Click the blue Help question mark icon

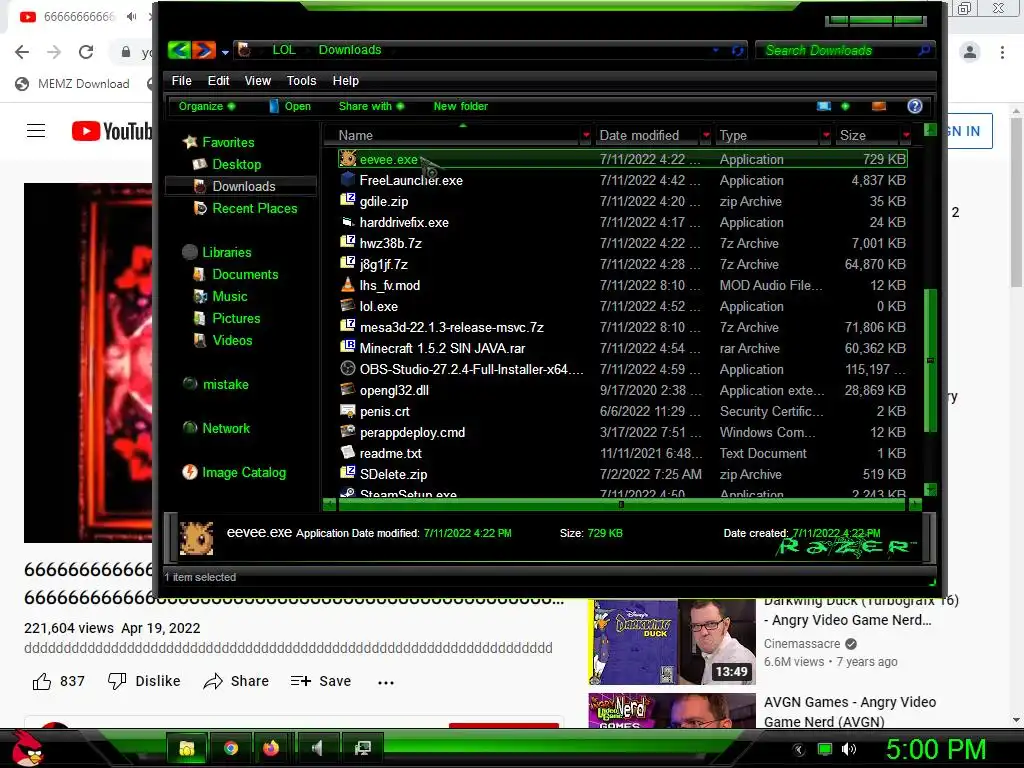914,106
